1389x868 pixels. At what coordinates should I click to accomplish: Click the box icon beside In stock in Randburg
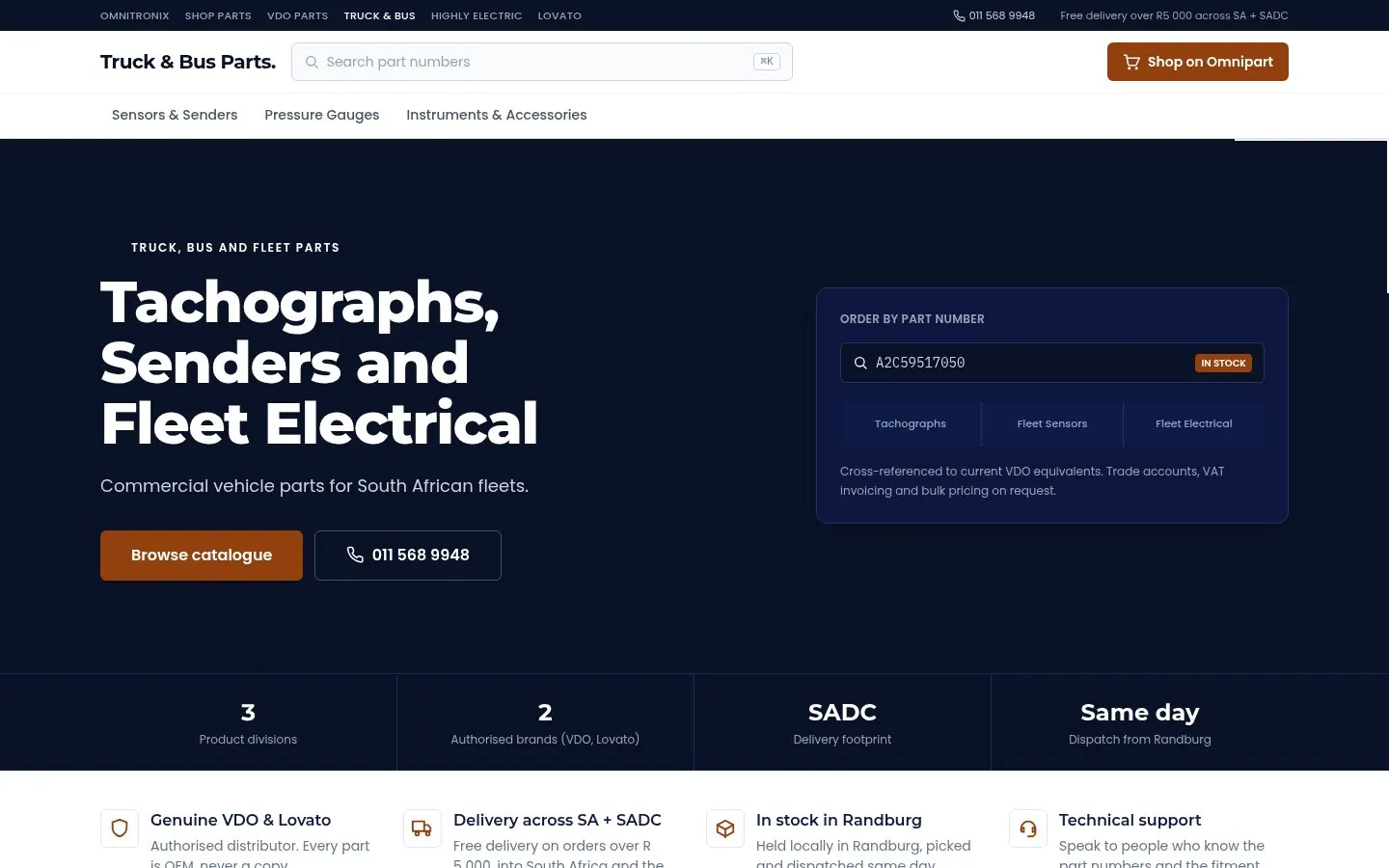[x=725, y=828]
